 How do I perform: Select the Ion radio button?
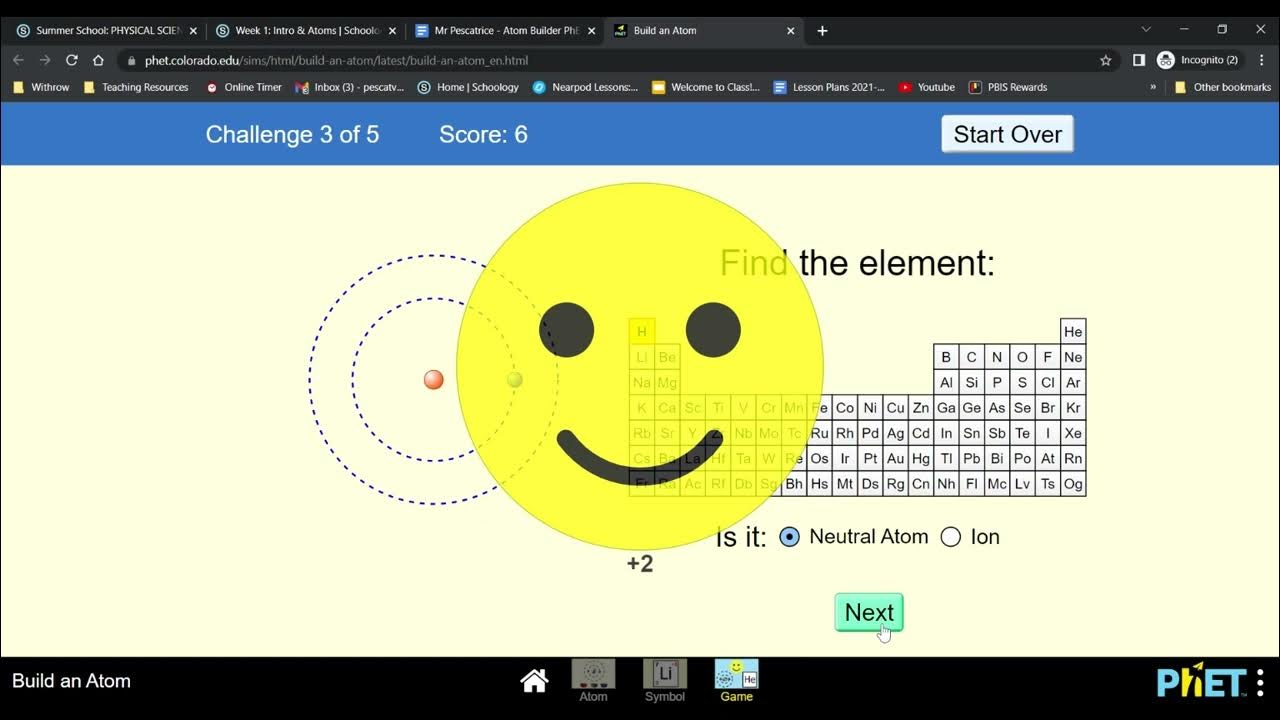(951, 537)
